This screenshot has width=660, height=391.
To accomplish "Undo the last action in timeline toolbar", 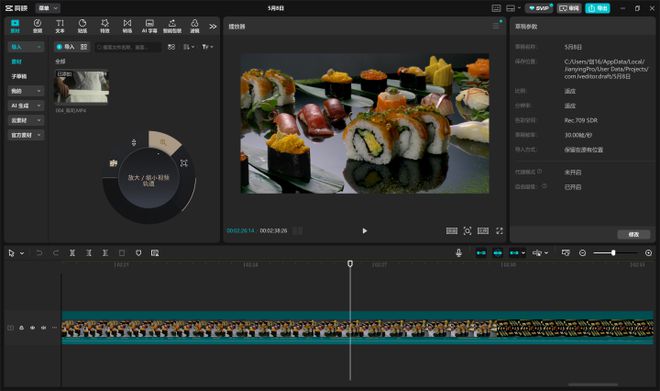I will coord(39,253).
